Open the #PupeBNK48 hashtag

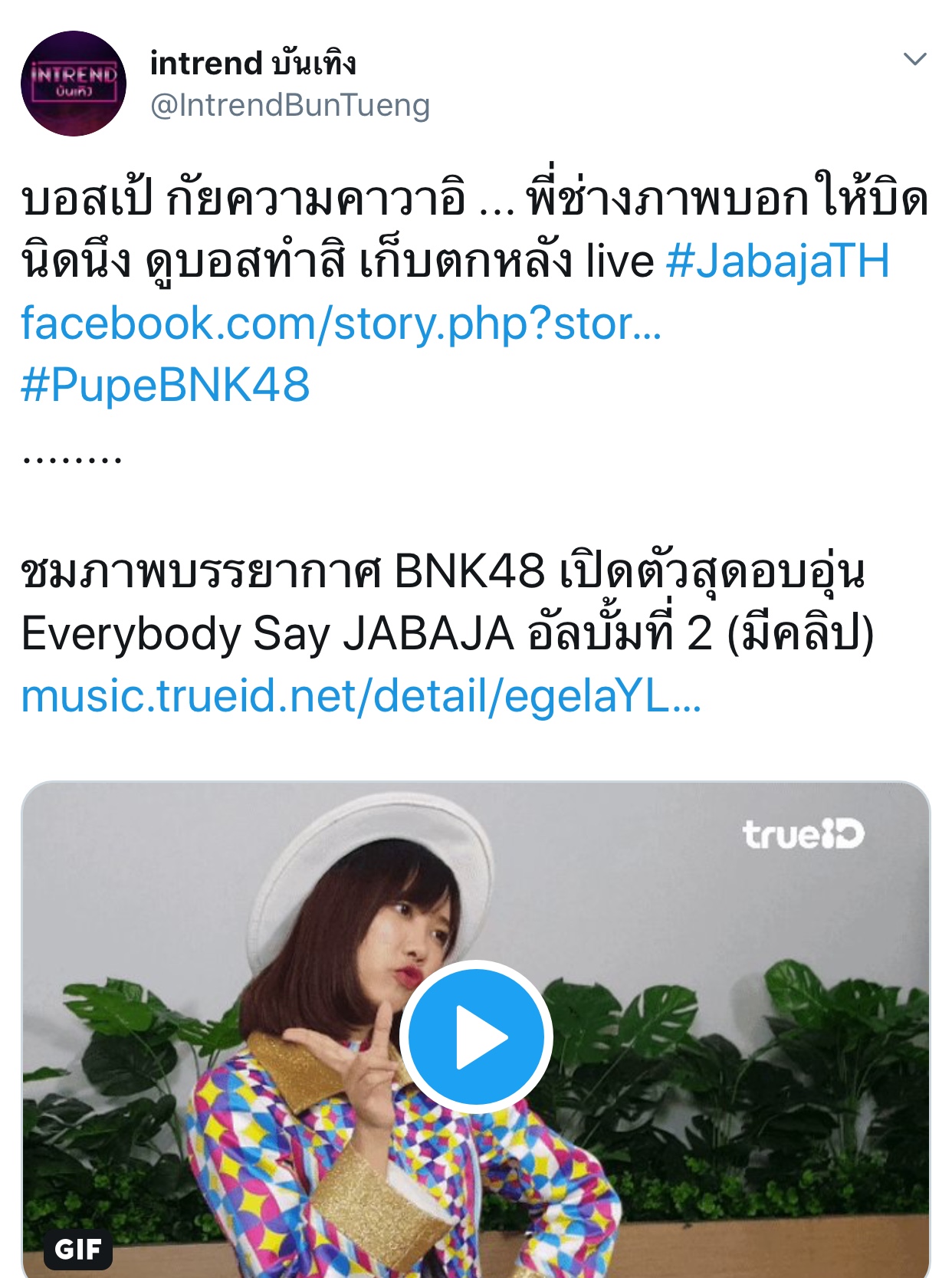(166, 384)
